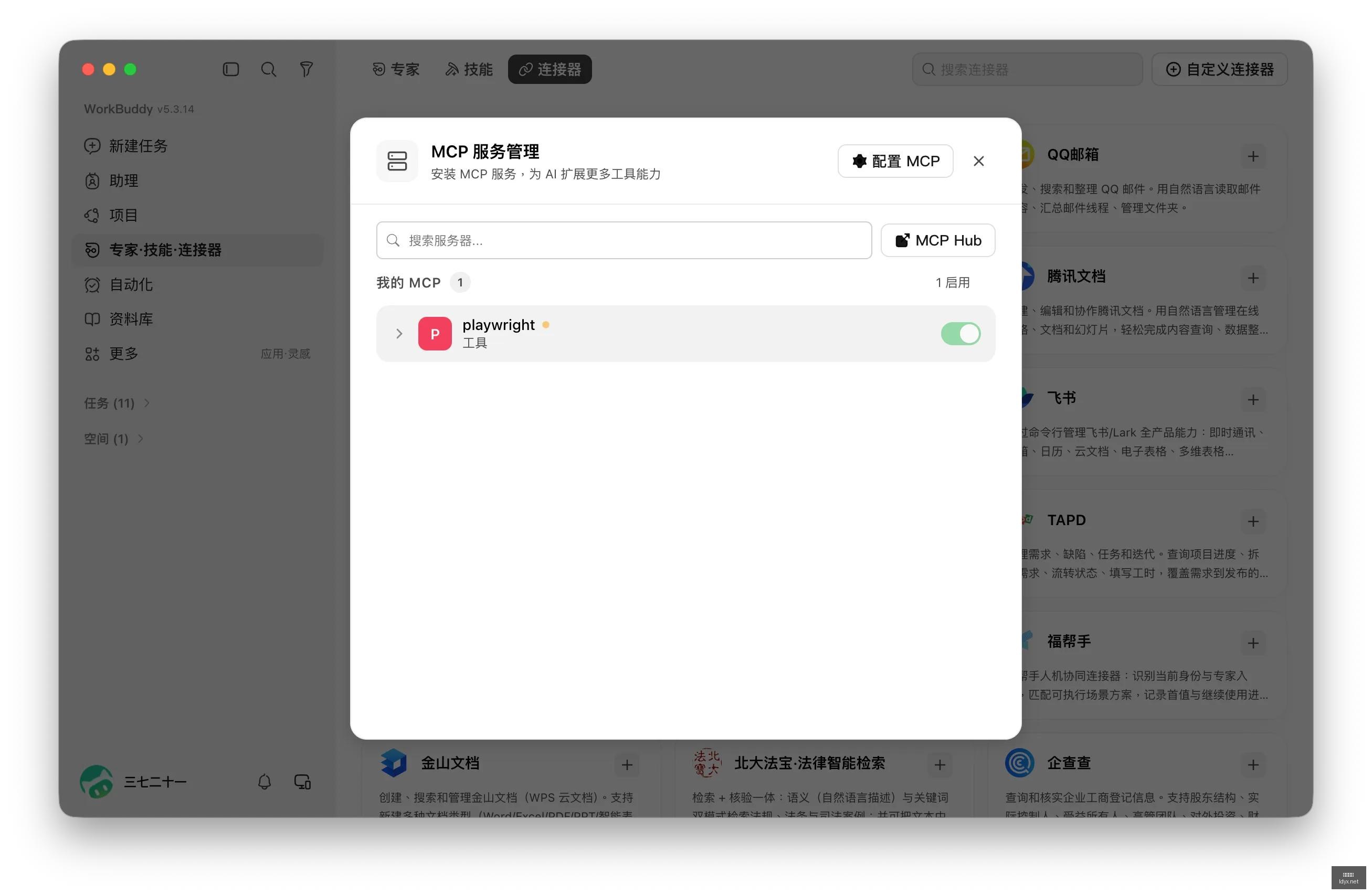Open the MCP Hub button
This screenshot has width=1372, height=895.
[939, 241]
